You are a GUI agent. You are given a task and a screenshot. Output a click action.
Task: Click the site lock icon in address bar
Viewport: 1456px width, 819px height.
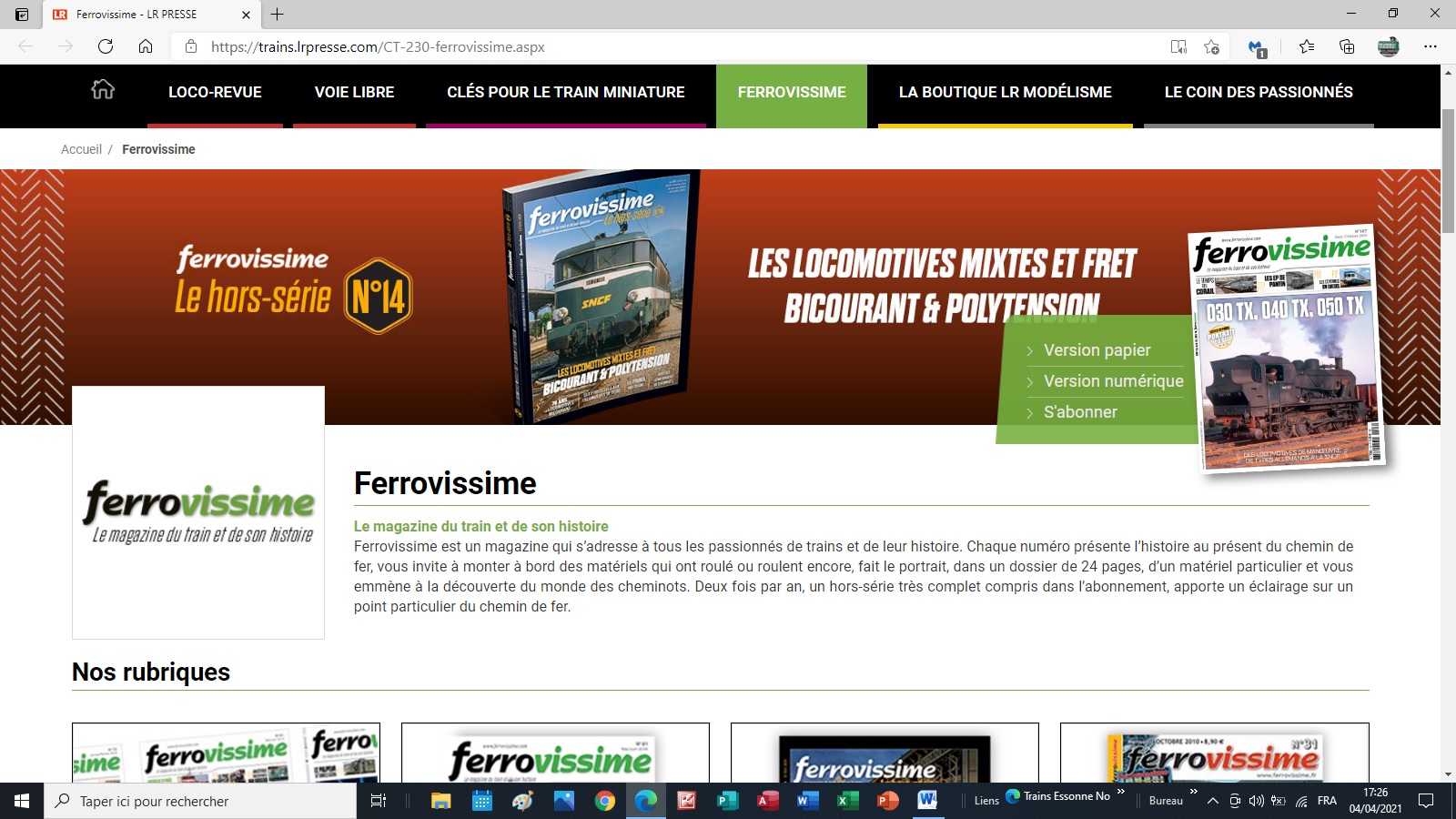point(191,46)
